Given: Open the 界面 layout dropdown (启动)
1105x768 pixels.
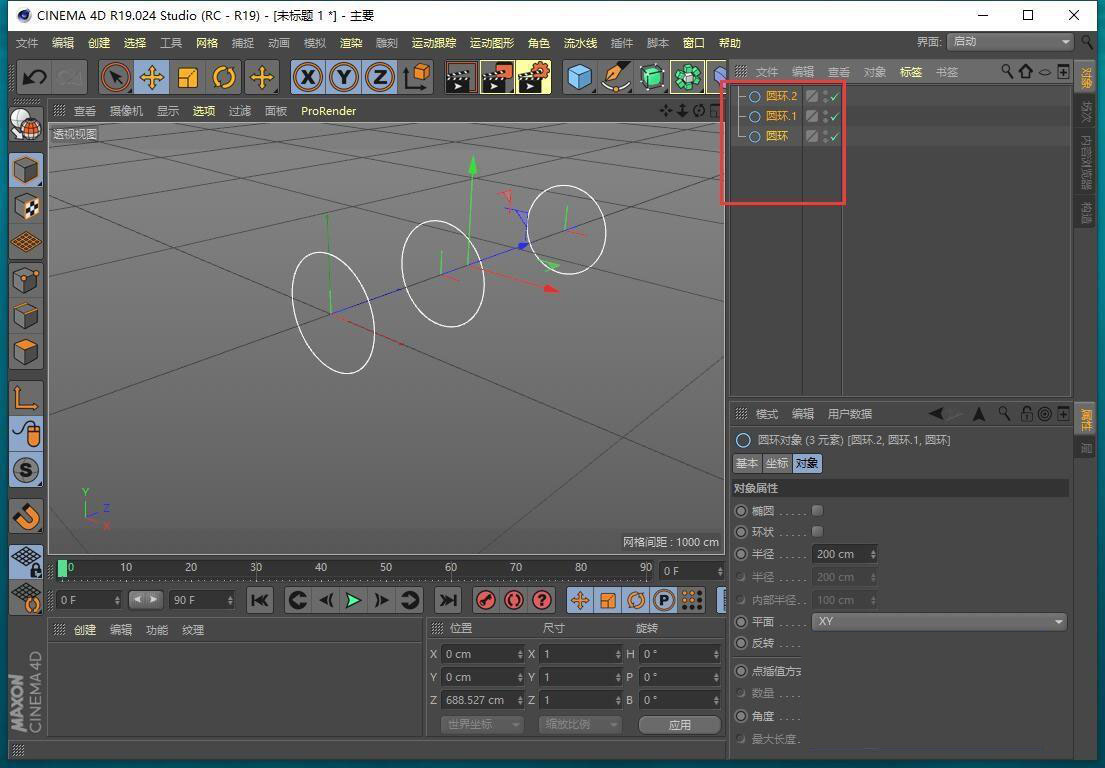Looking at the screenshot, I should tap(1010, 42).
